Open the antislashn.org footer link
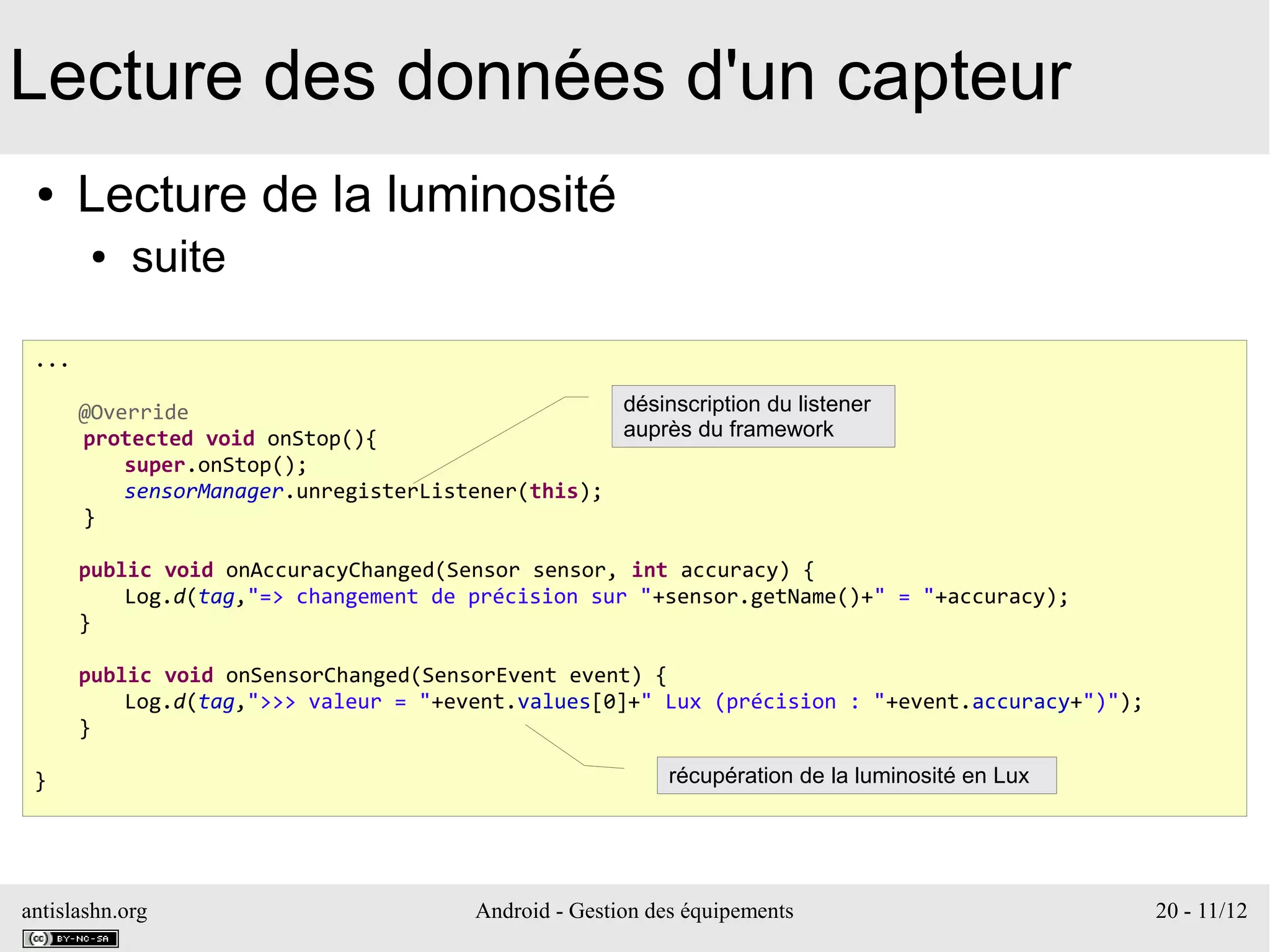 (x=84, y=910)
